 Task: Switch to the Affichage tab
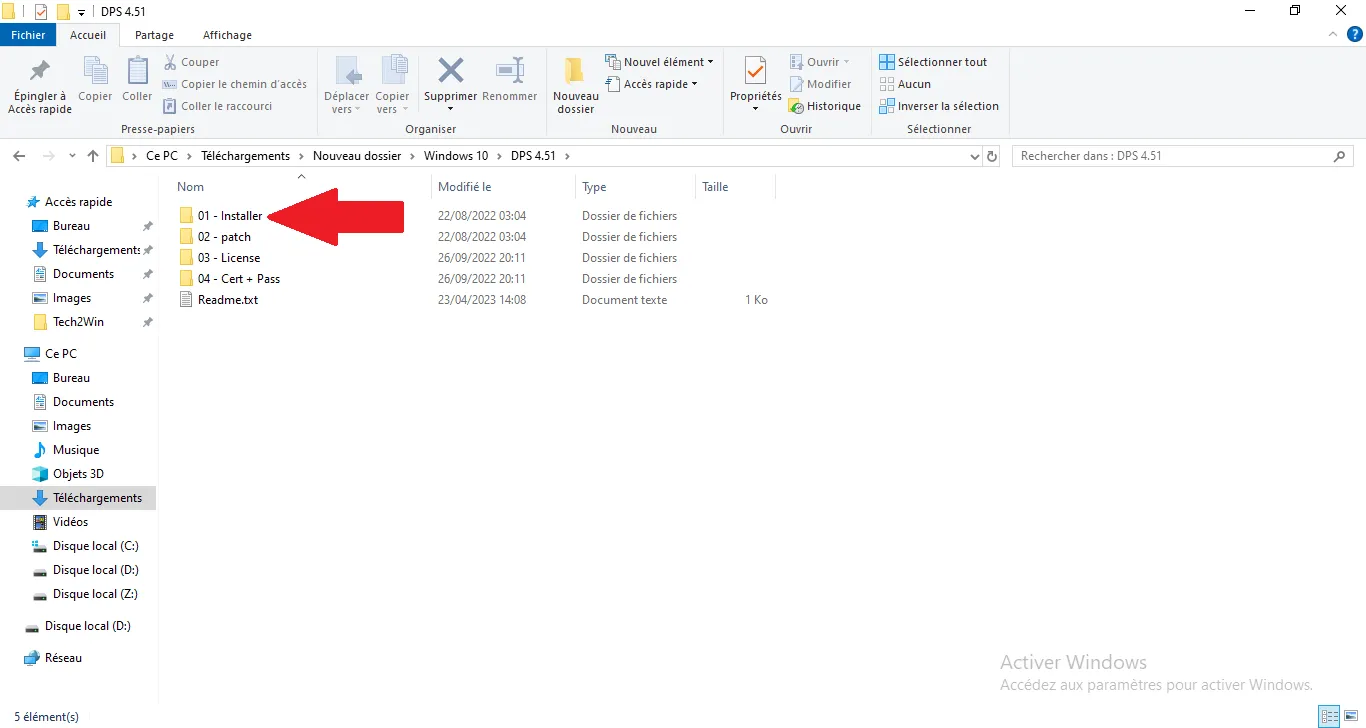(226, 34)
